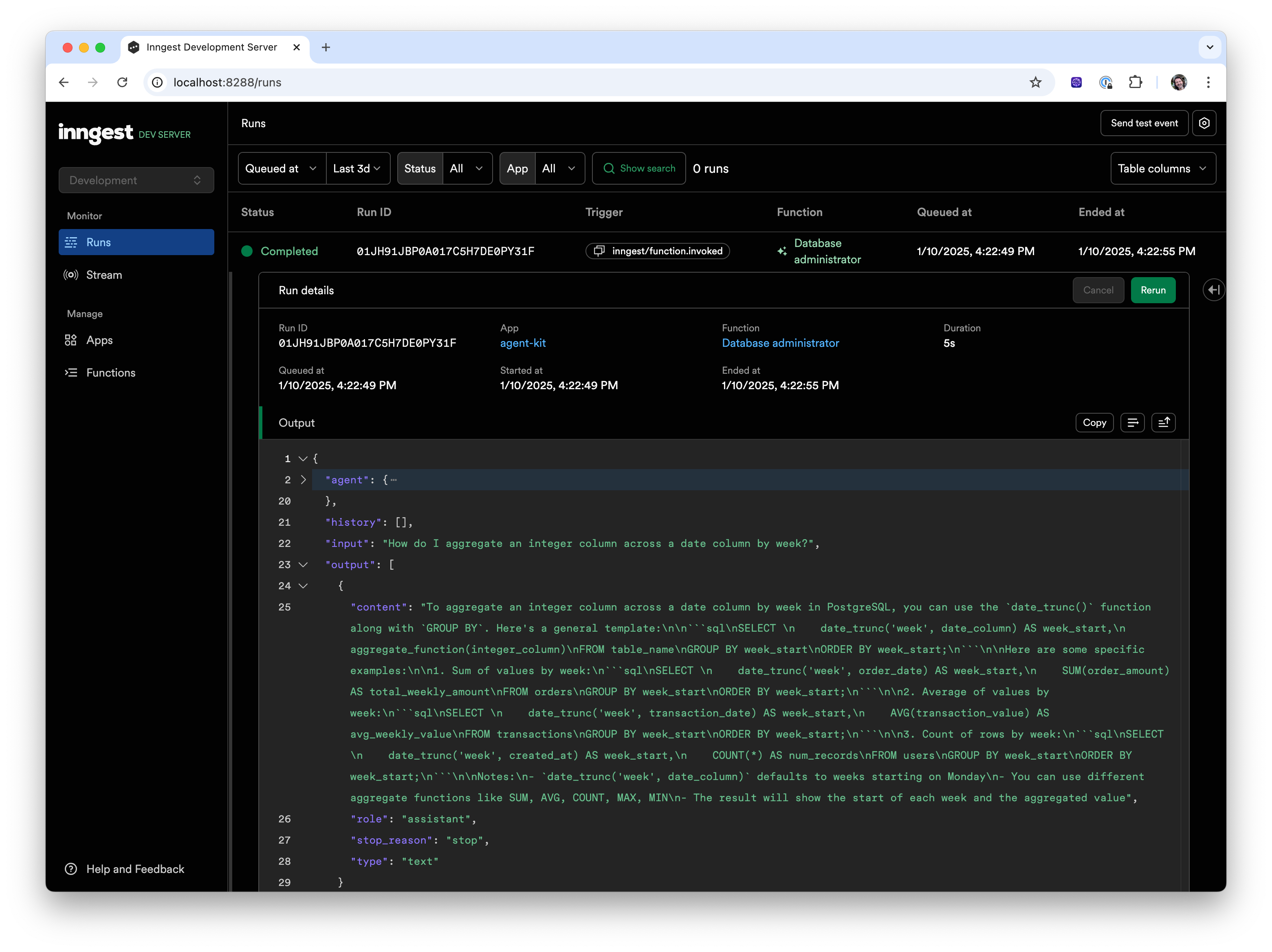Screen dimensions: 1272x952
Task: Collapse run details side panel arrow
Action: click(x=1213, y=290)
